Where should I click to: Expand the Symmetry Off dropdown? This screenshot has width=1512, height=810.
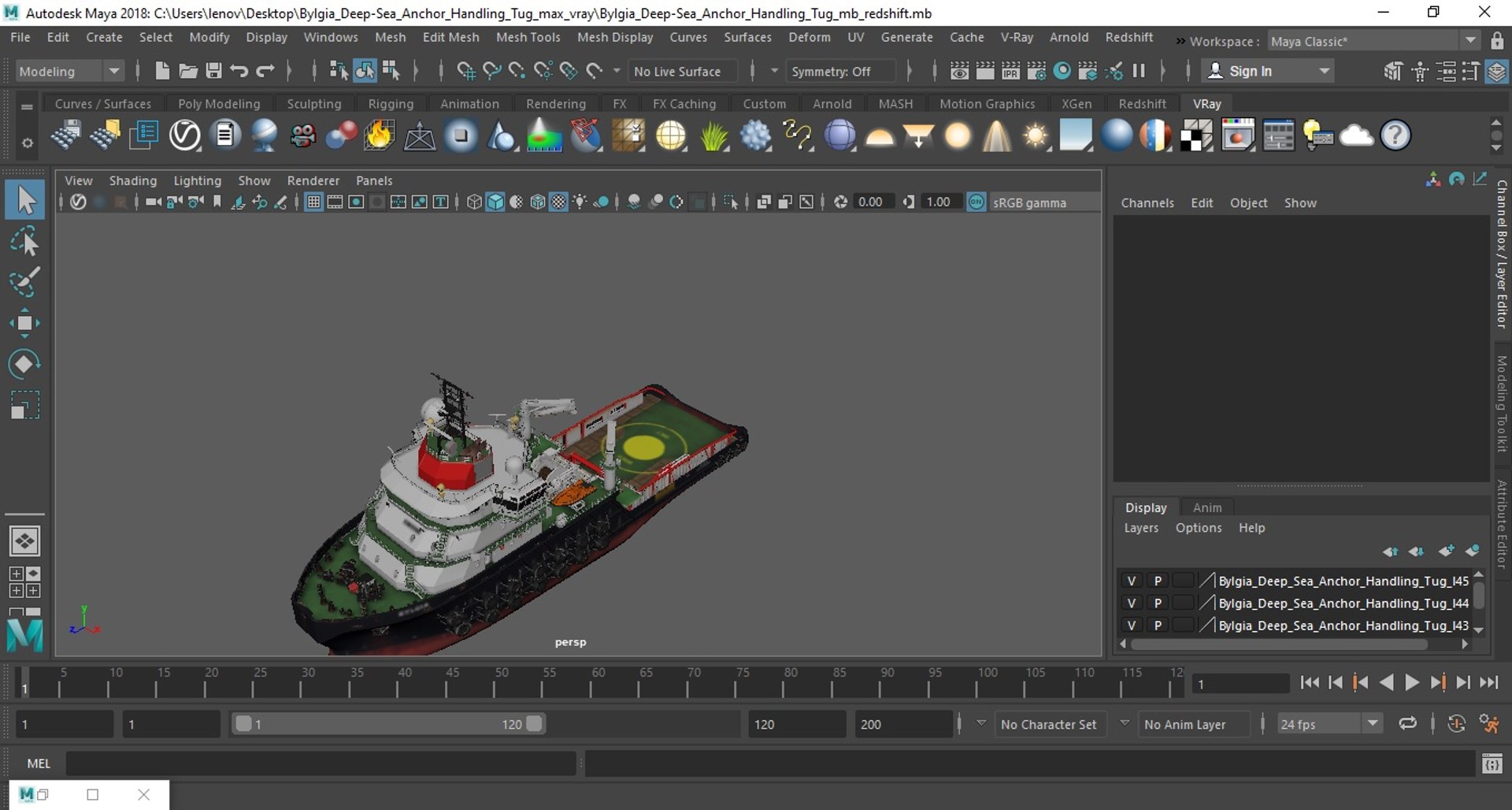(x=774, y=71)
